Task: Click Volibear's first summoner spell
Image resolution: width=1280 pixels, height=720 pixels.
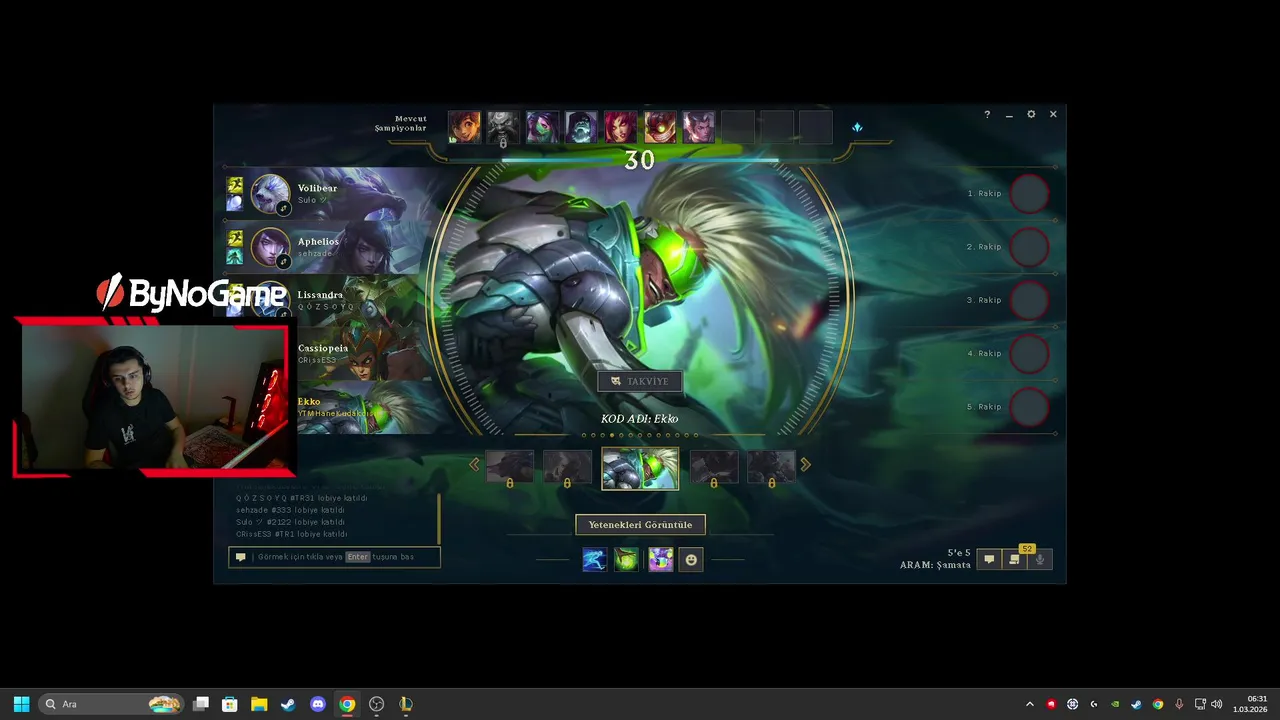Action: pyautogui.click(x=235, y=185)
